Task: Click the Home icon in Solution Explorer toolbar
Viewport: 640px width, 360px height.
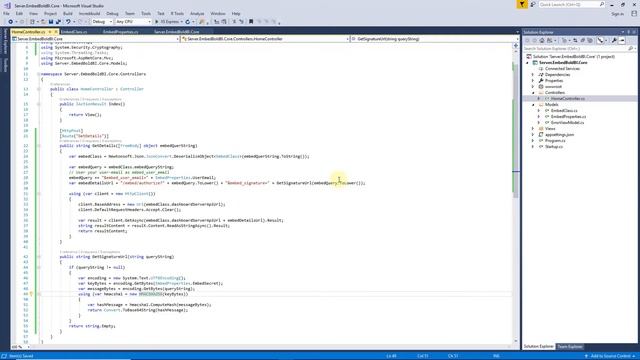Action: (542, 40)
